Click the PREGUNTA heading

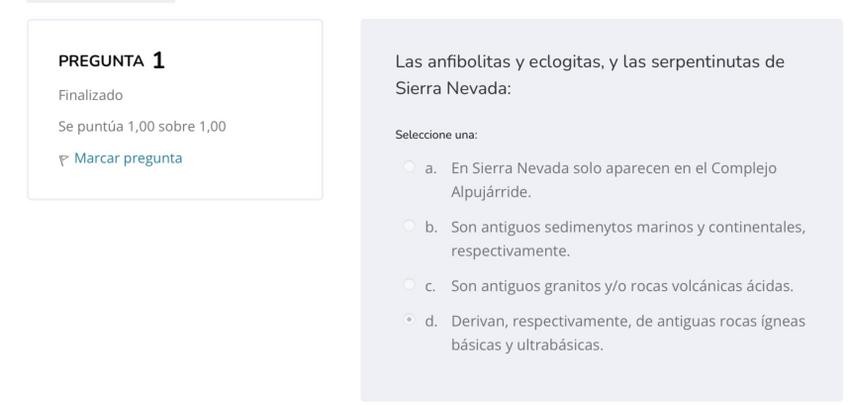point(101,61)
